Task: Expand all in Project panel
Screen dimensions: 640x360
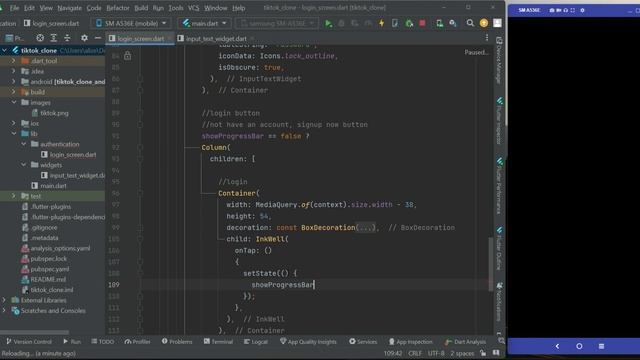Action: click(x=53, y=38)
